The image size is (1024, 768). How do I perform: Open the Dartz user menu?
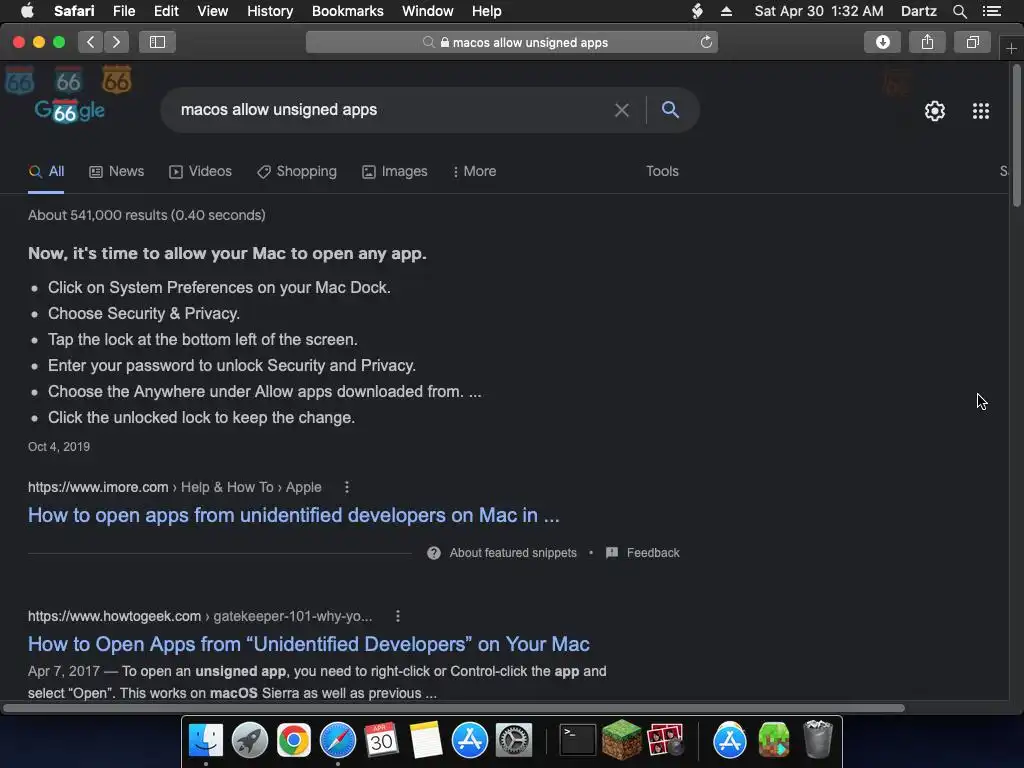click(x=918, y=11)
